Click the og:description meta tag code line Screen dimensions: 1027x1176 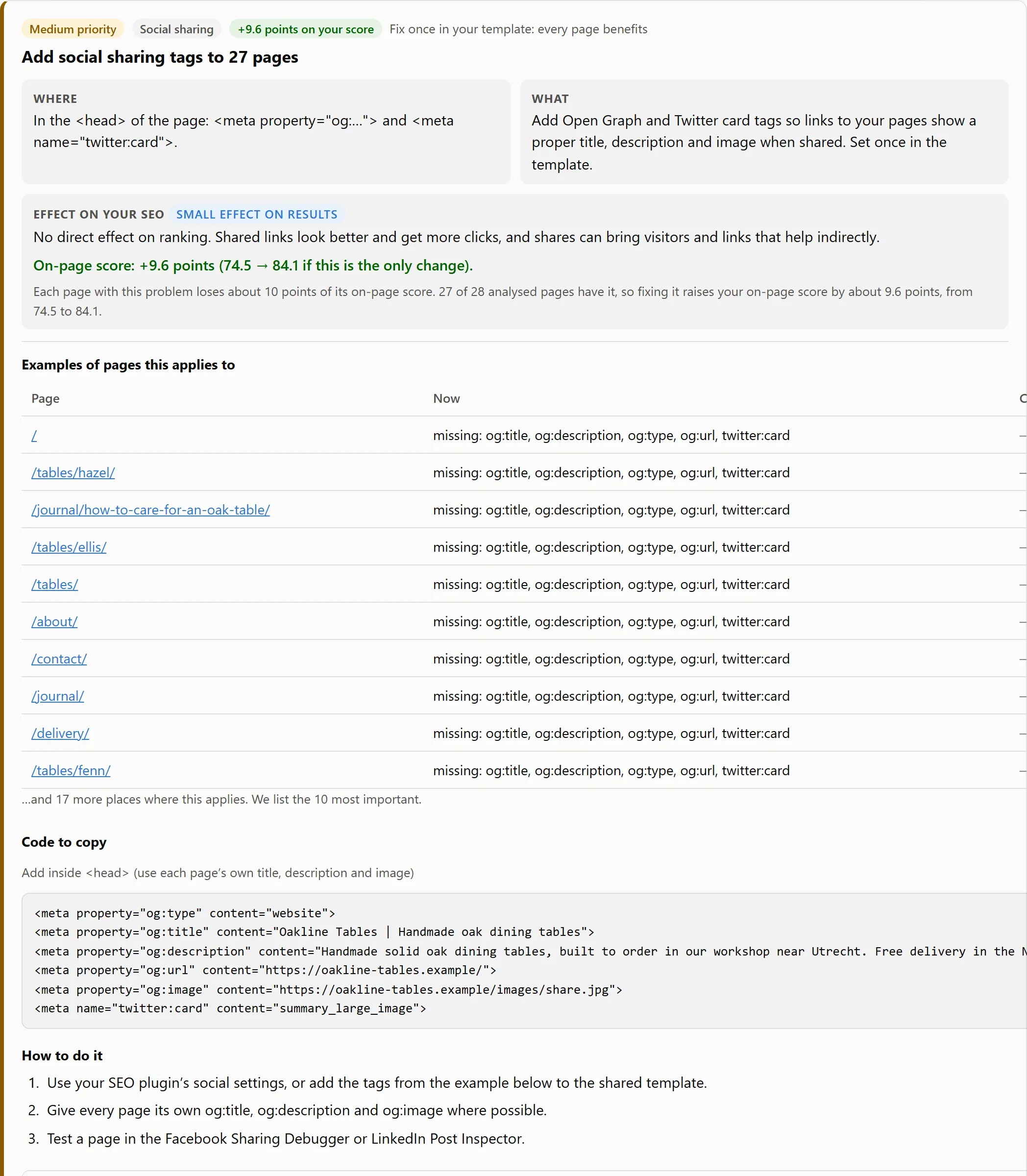530,952
